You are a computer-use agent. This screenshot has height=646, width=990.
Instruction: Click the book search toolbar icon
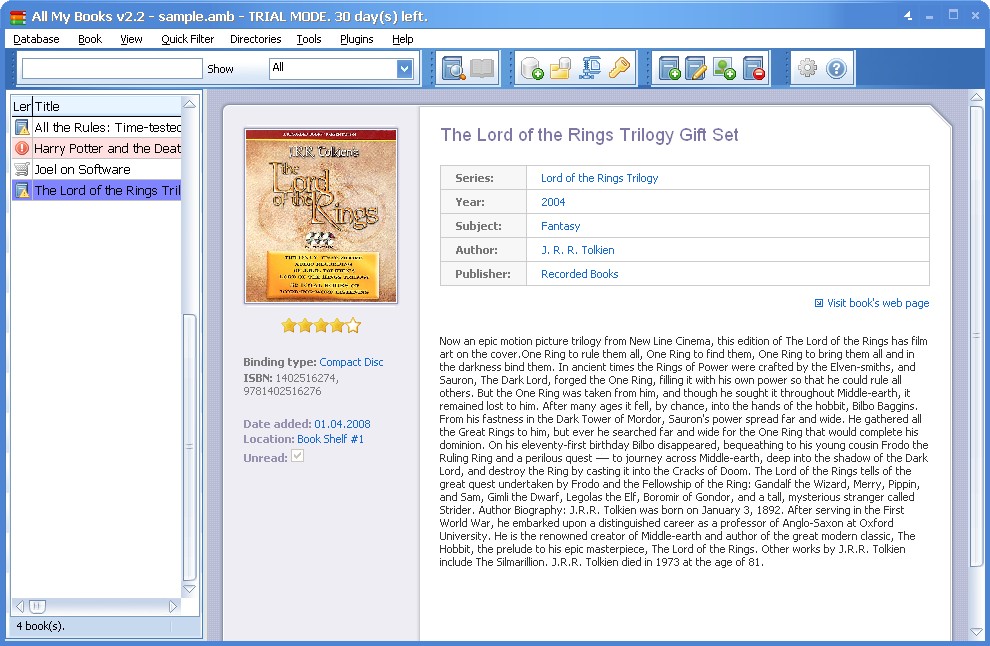click(453, 68)
